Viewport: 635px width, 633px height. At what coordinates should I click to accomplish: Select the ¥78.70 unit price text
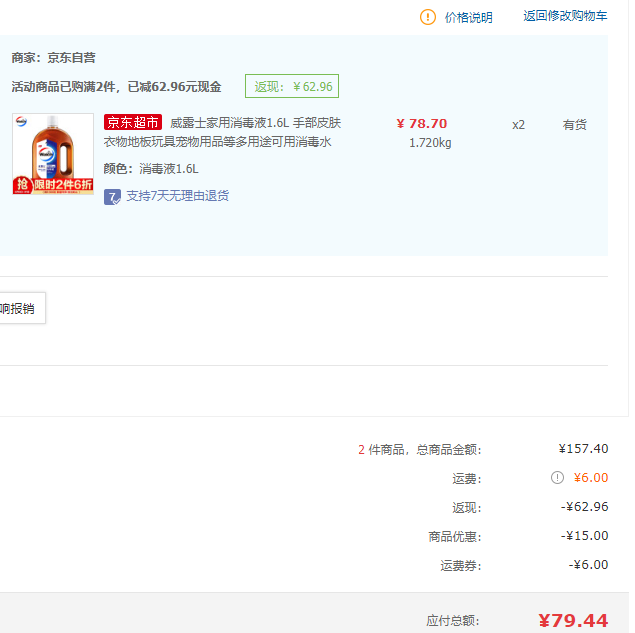(x=422, y=124)
